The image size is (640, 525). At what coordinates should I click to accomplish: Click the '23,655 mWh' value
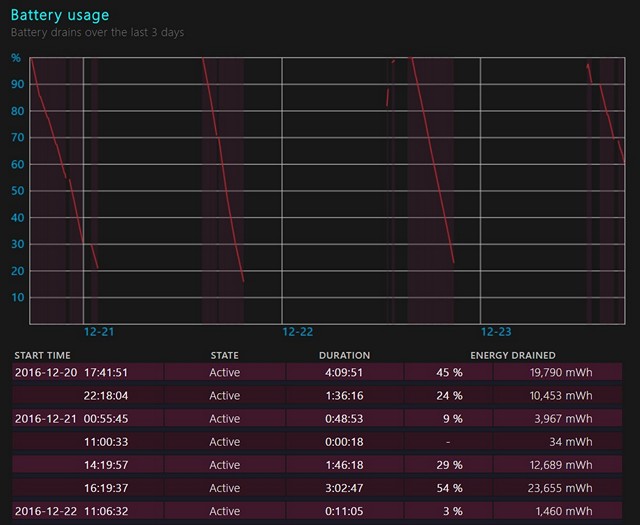[560, 488]
